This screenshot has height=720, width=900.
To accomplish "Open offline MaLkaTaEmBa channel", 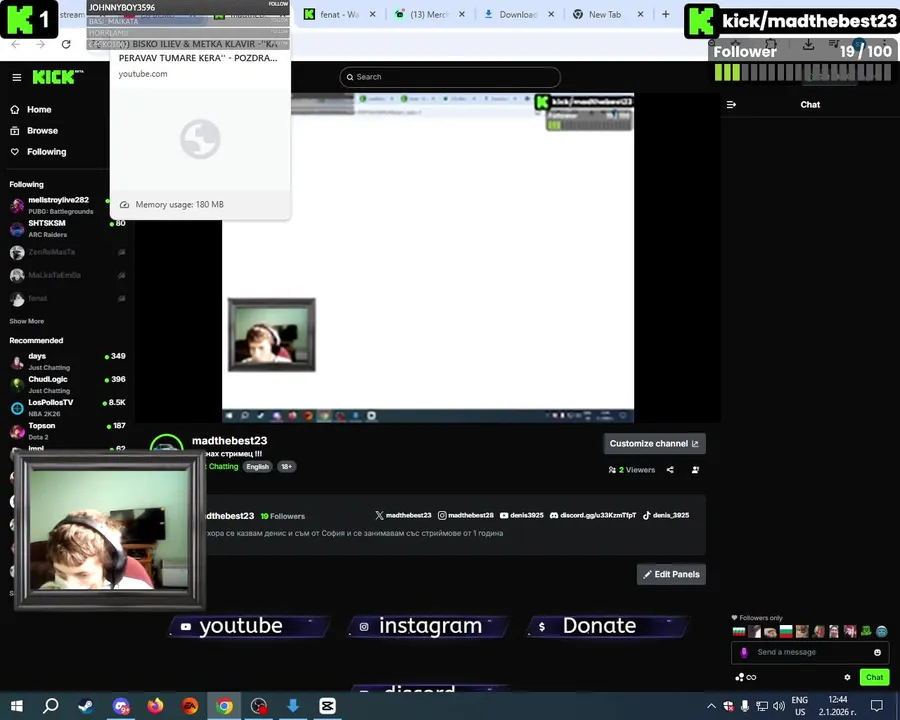I will (x=68, y=275).
